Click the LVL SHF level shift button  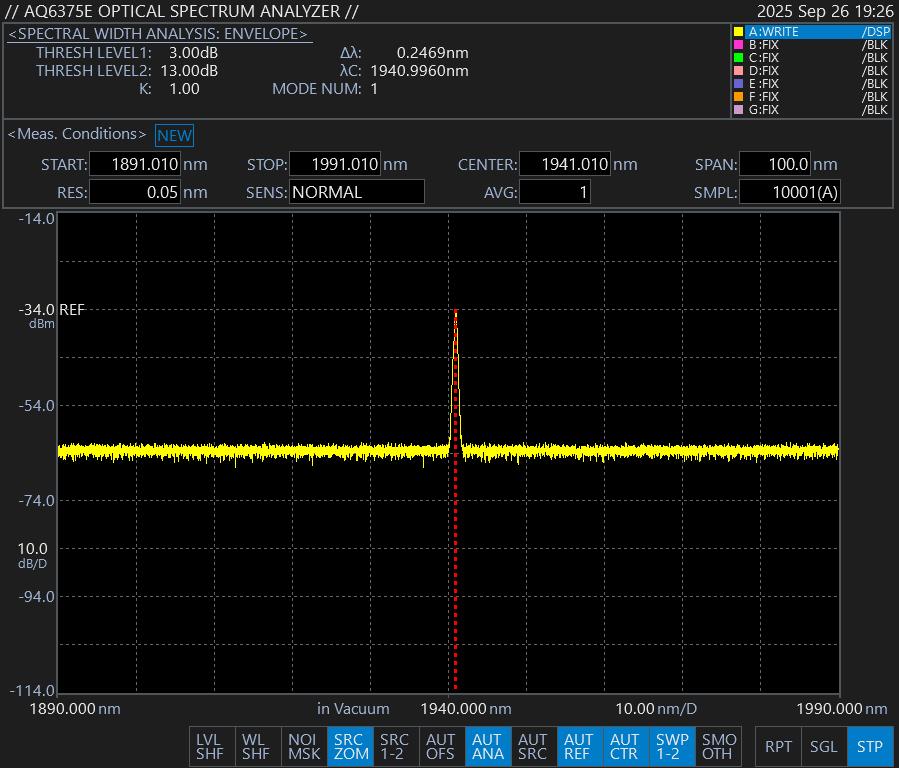[210, 746]
